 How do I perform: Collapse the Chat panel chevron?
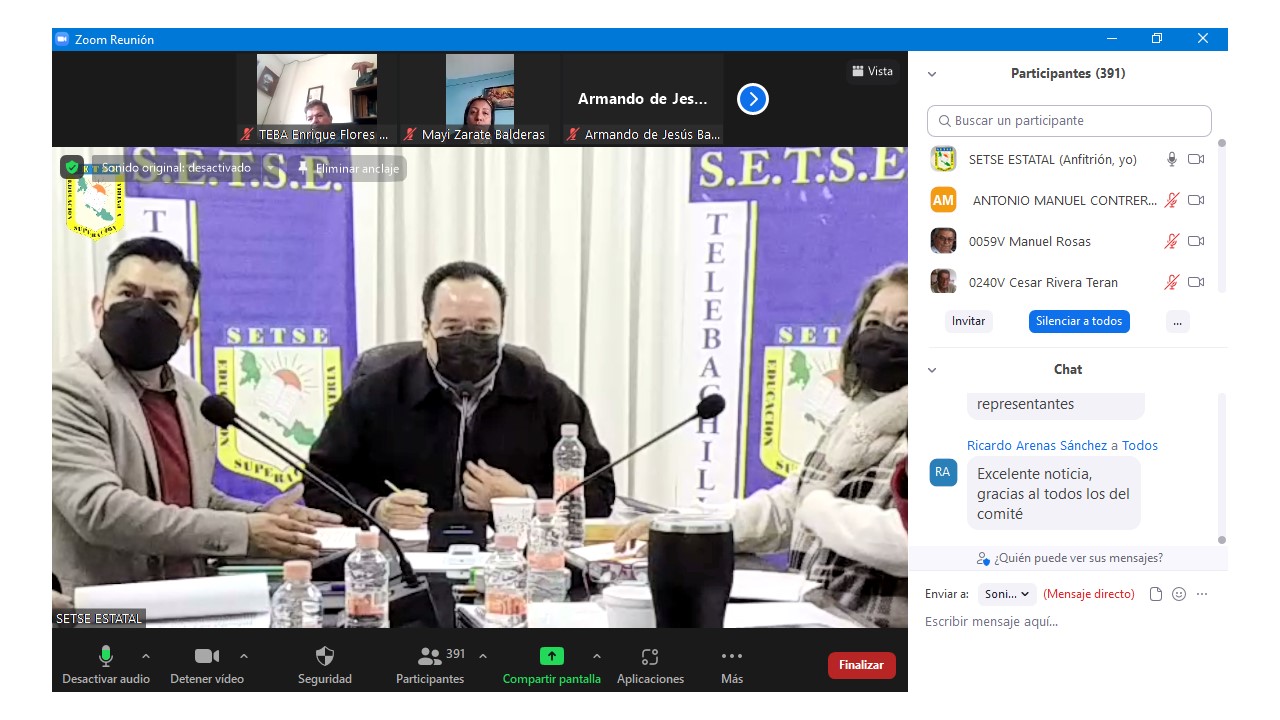pos(932,370)
